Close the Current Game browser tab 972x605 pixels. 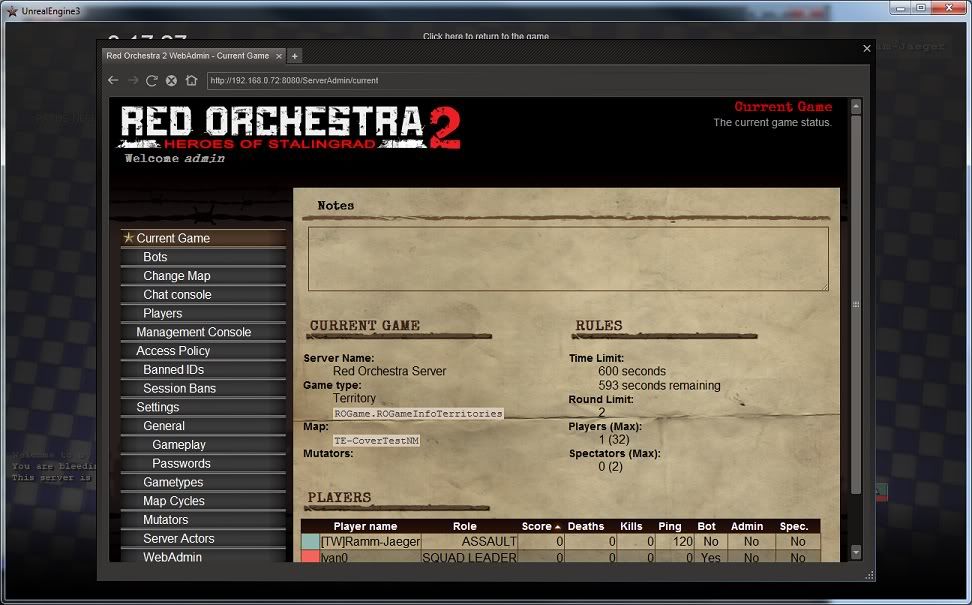pyautogui.click(x=279, y=56)
